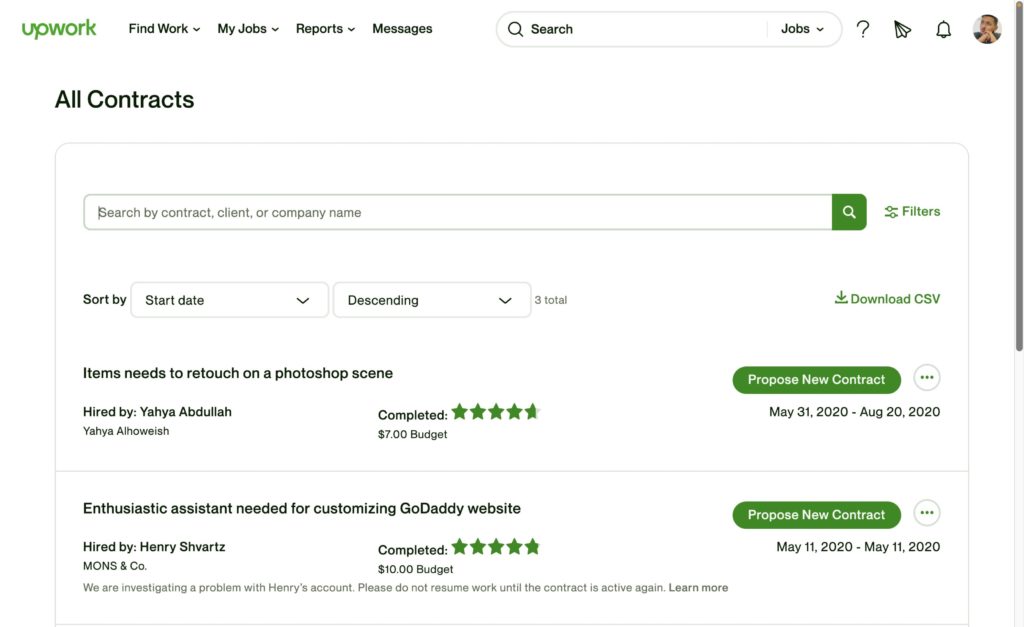The width and height of the screenshot is (1024, 627).
Task: Open the help question mark icon
Action: click(x=863, y=29)
